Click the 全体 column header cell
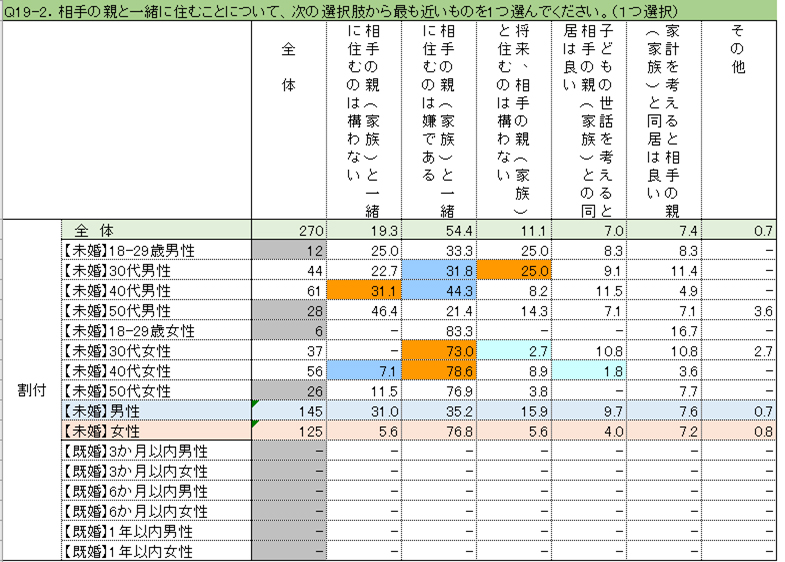 point(288,118)
